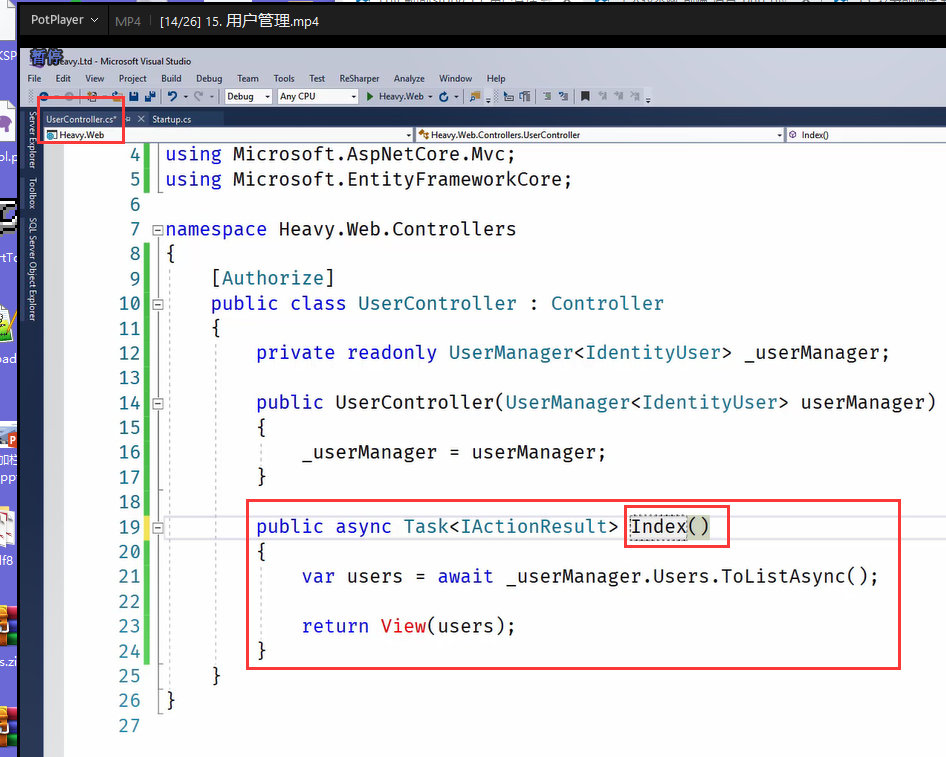The image size is (946, 757).
Task: Open the ReSharper menu
Action: point(359,78)
